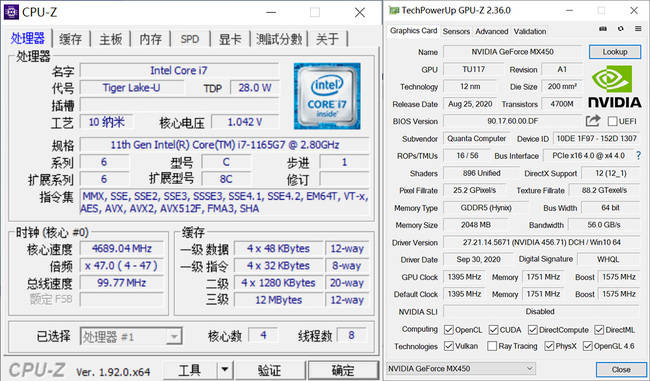Click the 确定 button
The image size is (650, 381).
(x=343, y=369)
